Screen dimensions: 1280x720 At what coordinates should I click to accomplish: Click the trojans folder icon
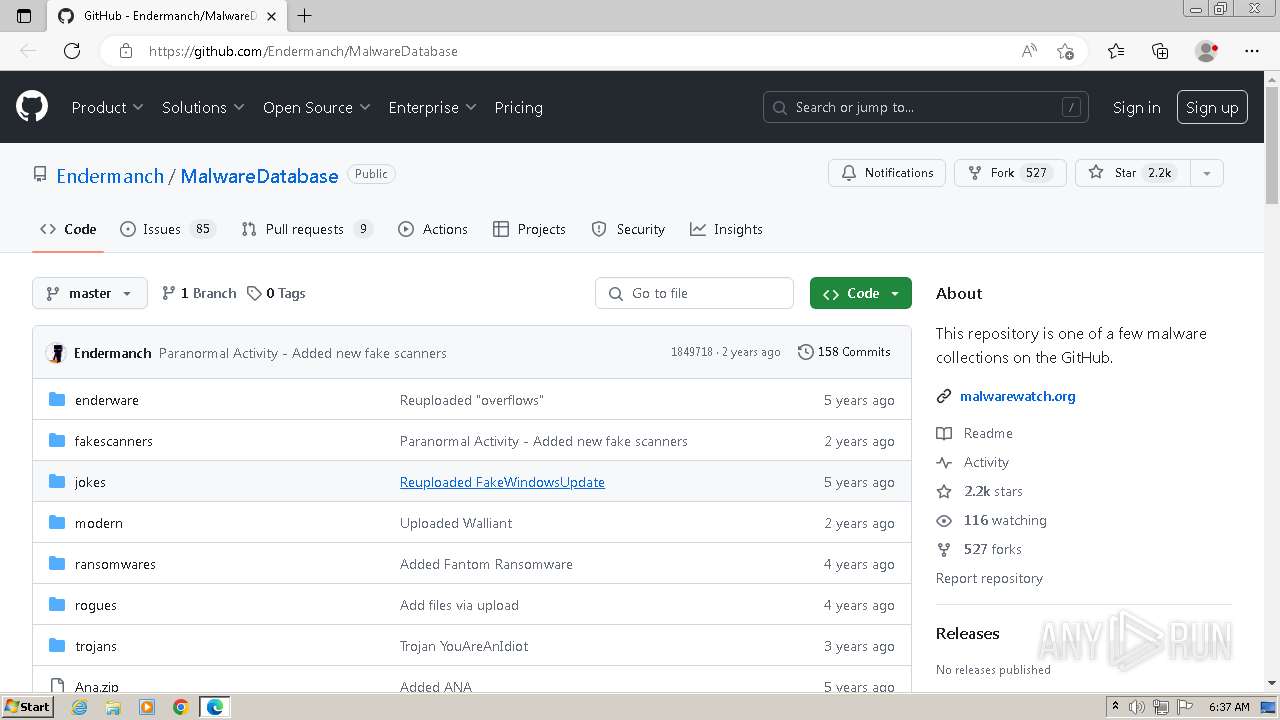point(57,646)
